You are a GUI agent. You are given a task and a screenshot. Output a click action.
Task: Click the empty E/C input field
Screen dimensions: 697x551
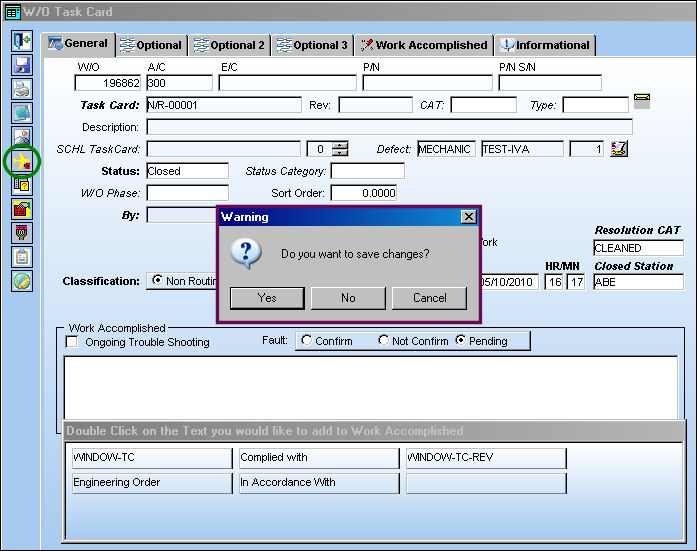288,83
